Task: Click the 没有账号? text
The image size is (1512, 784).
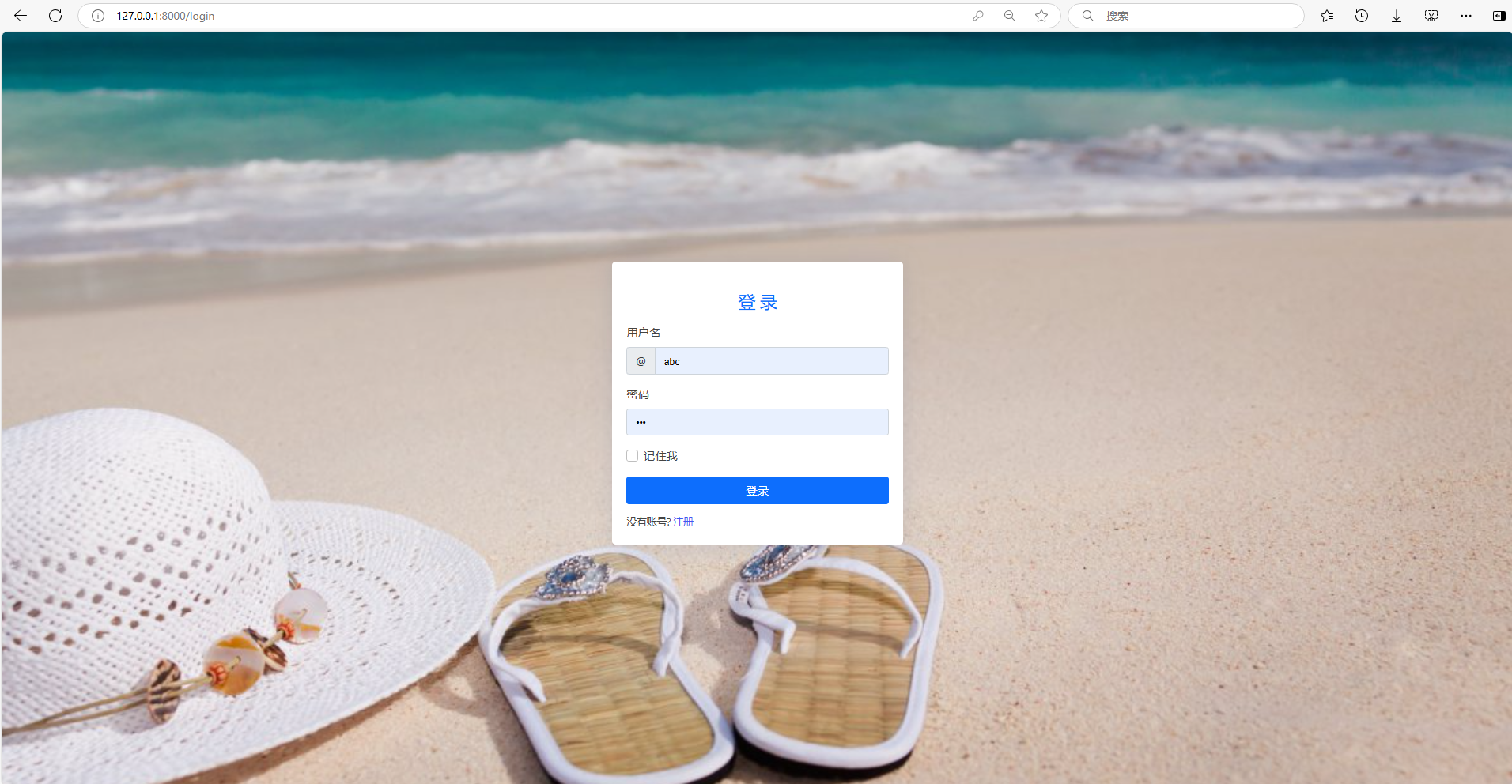Action: point(648,522)
